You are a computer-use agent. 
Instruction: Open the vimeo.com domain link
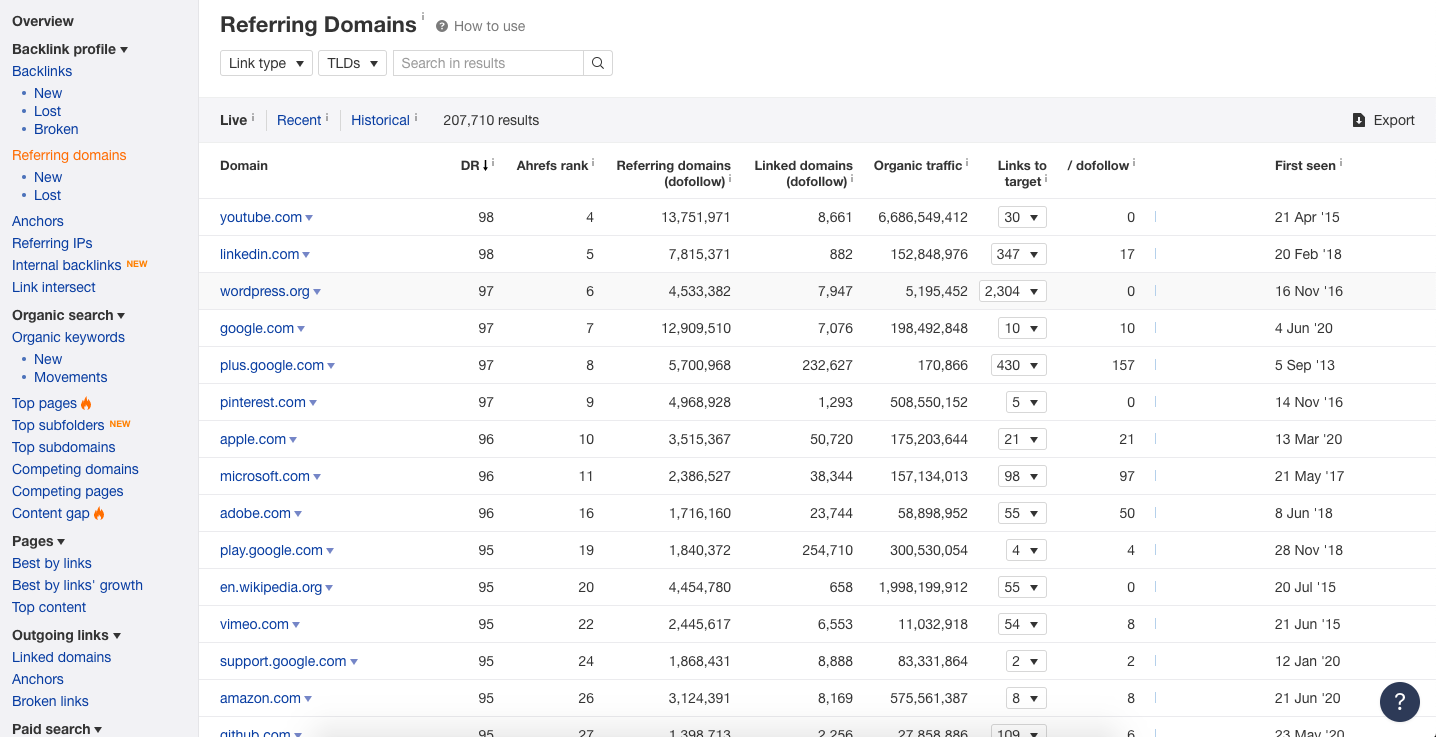[x=254, y=624]
